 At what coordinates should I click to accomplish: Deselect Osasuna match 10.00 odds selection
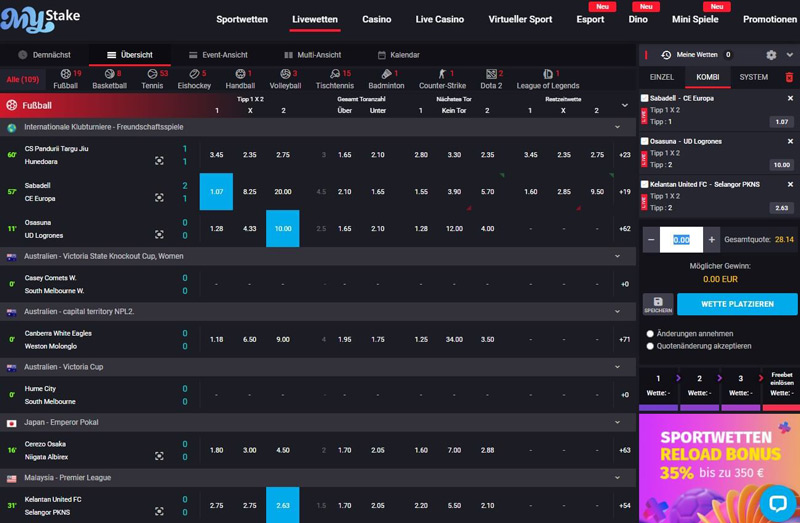point(283,229)
